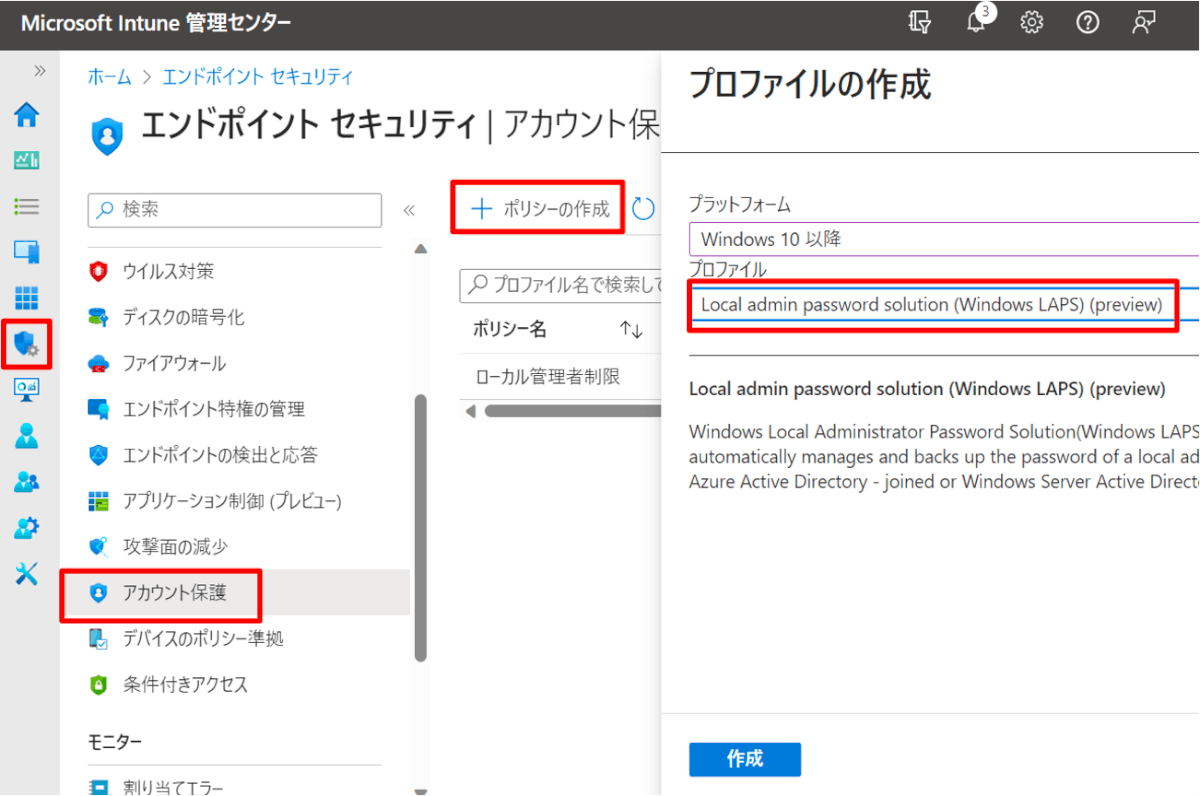The height and width of the screenshot is (796, 1200).
Task: Click the refresh icon beside ポリシーの作成
Action: (643, 208)
